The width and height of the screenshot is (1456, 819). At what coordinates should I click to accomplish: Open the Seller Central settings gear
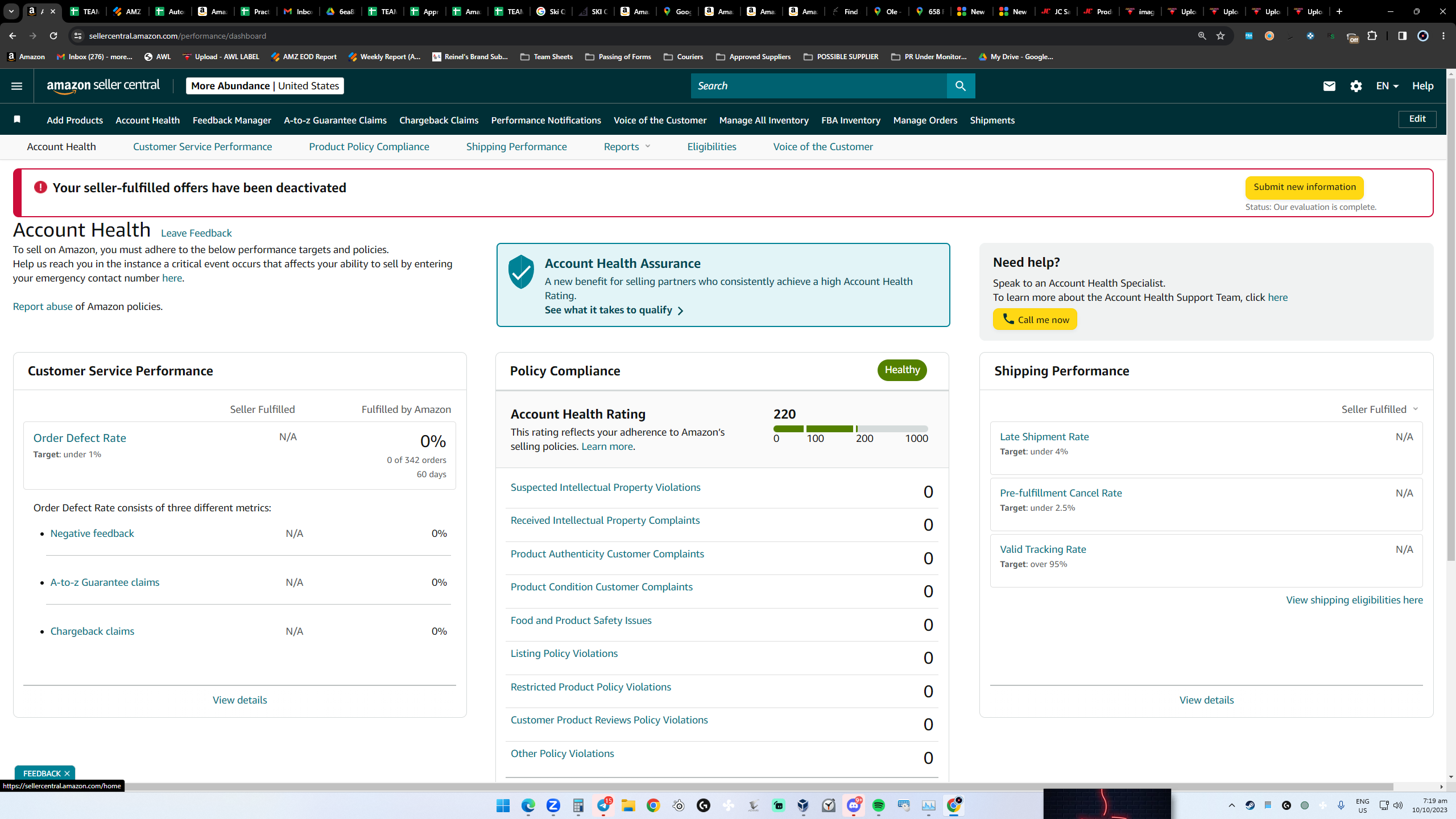(1356, 86)
